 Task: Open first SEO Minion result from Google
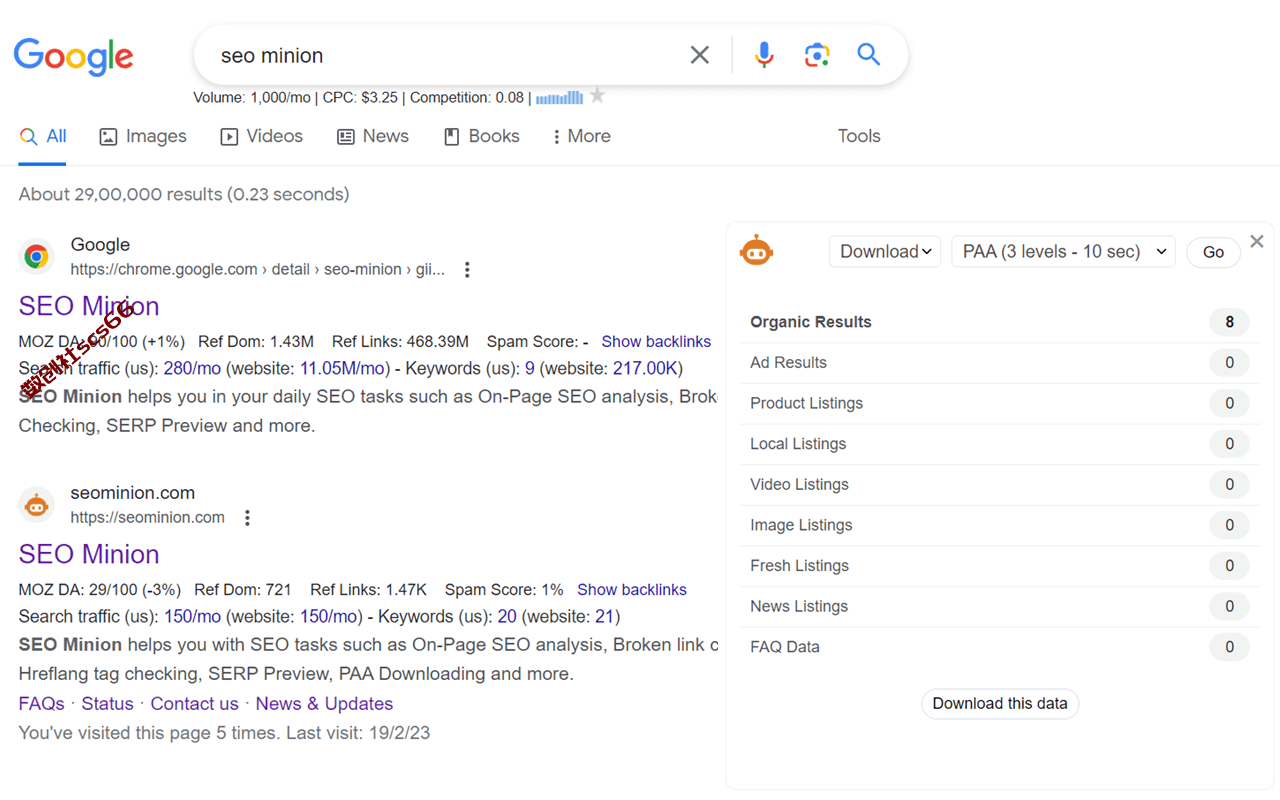point(89,306)
